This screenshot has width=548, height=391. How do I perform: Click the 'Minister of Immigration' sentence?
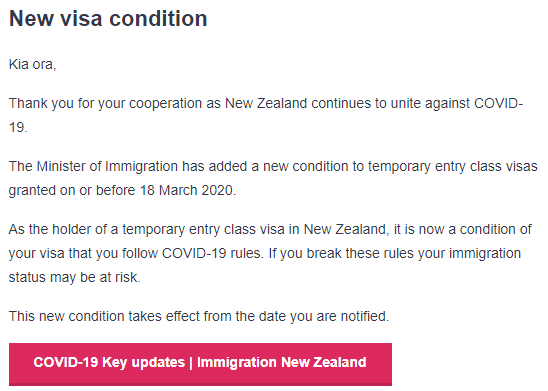[273, 178]
